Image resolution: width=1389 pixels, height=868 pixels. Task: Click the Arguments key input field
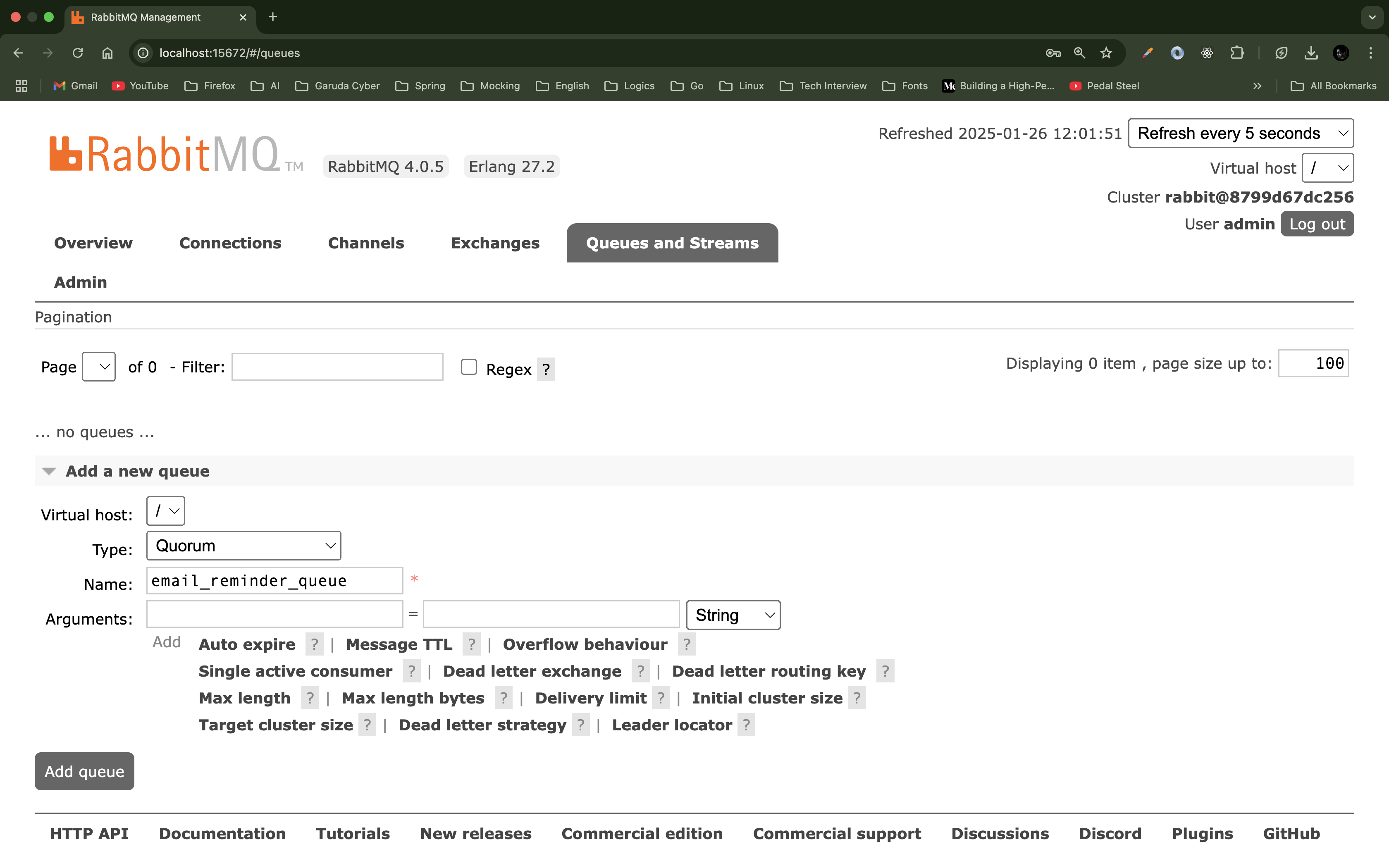(x=275, y=614)
